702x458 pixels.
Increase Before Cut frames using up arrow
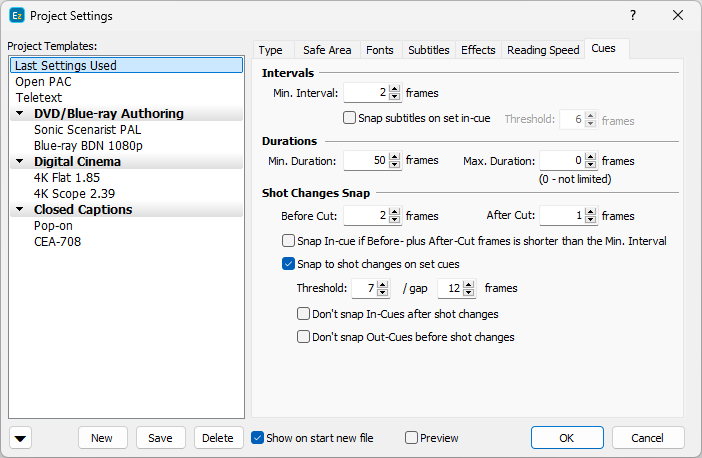tap(394, 211)
